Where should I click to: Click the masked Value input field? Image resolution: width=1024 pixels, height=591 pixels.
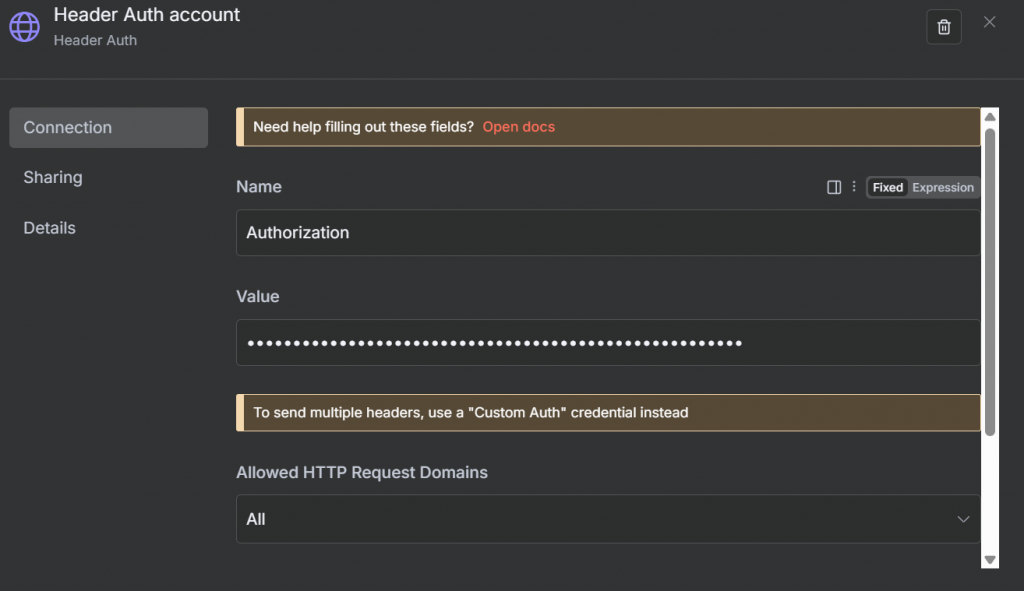[608, 343]
